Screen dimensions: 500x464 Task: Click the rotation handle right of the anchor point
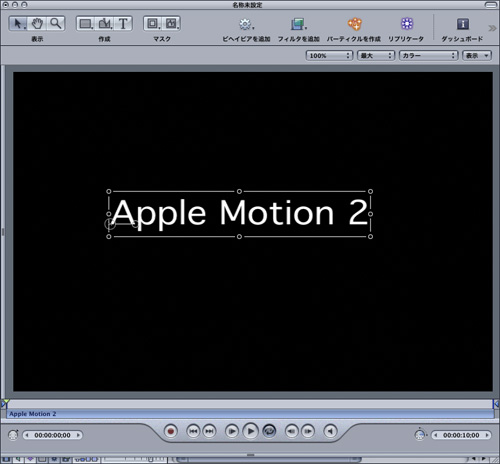135,224
